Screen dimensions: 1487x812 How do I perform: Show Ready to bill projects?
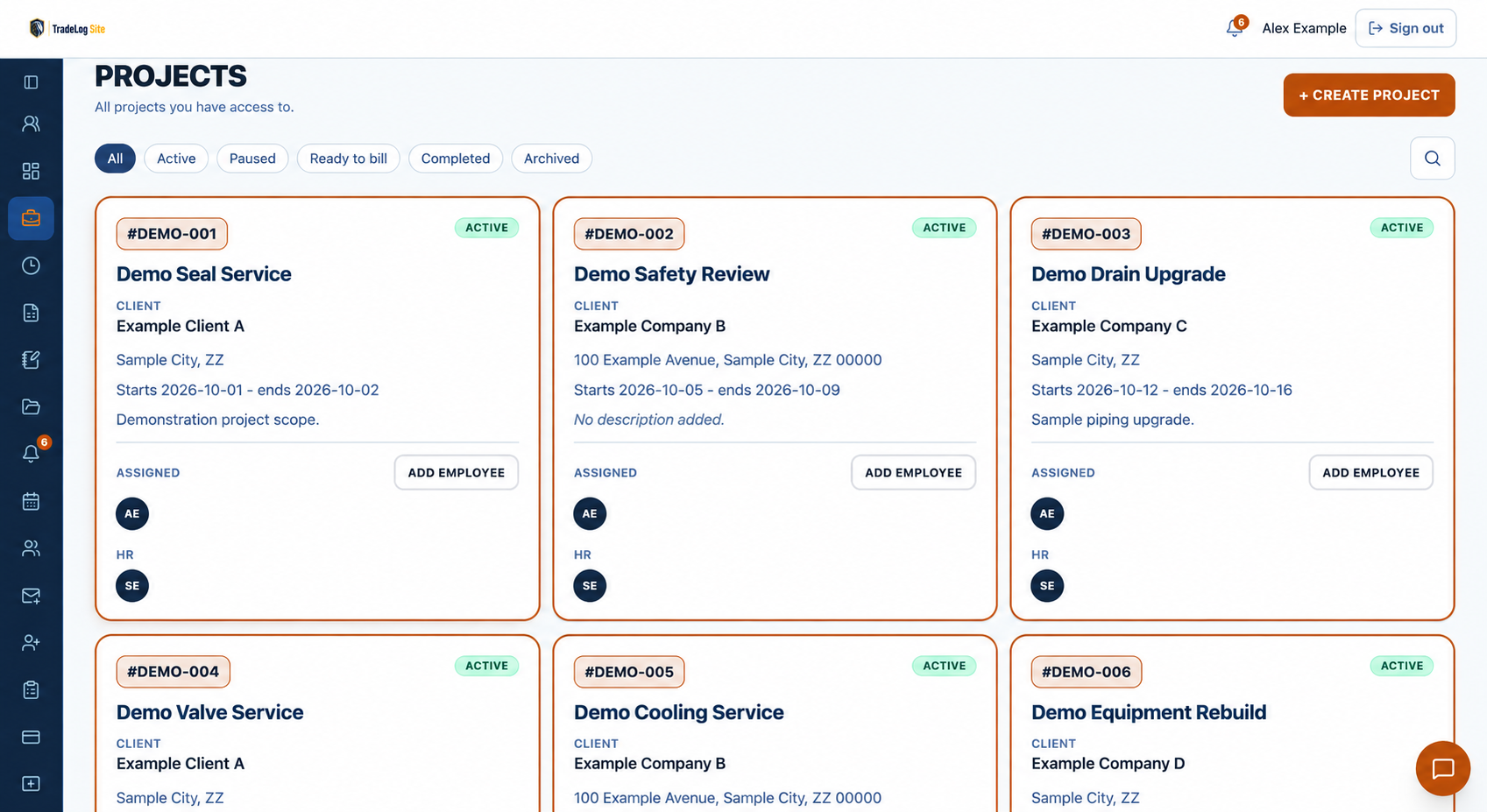[x=349, y=159]
